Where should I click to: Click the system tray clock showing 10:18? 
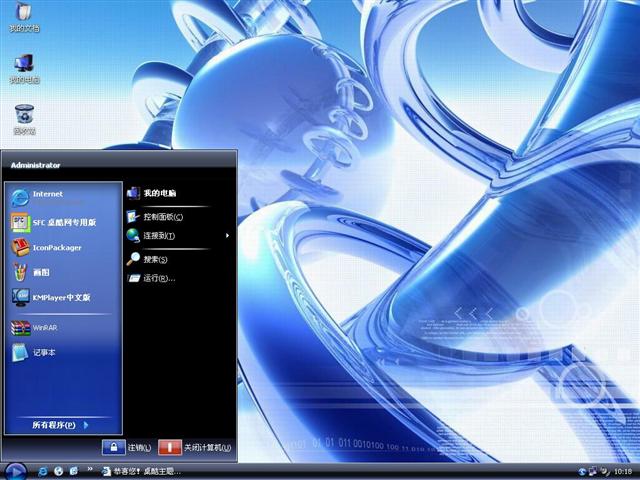623,471
